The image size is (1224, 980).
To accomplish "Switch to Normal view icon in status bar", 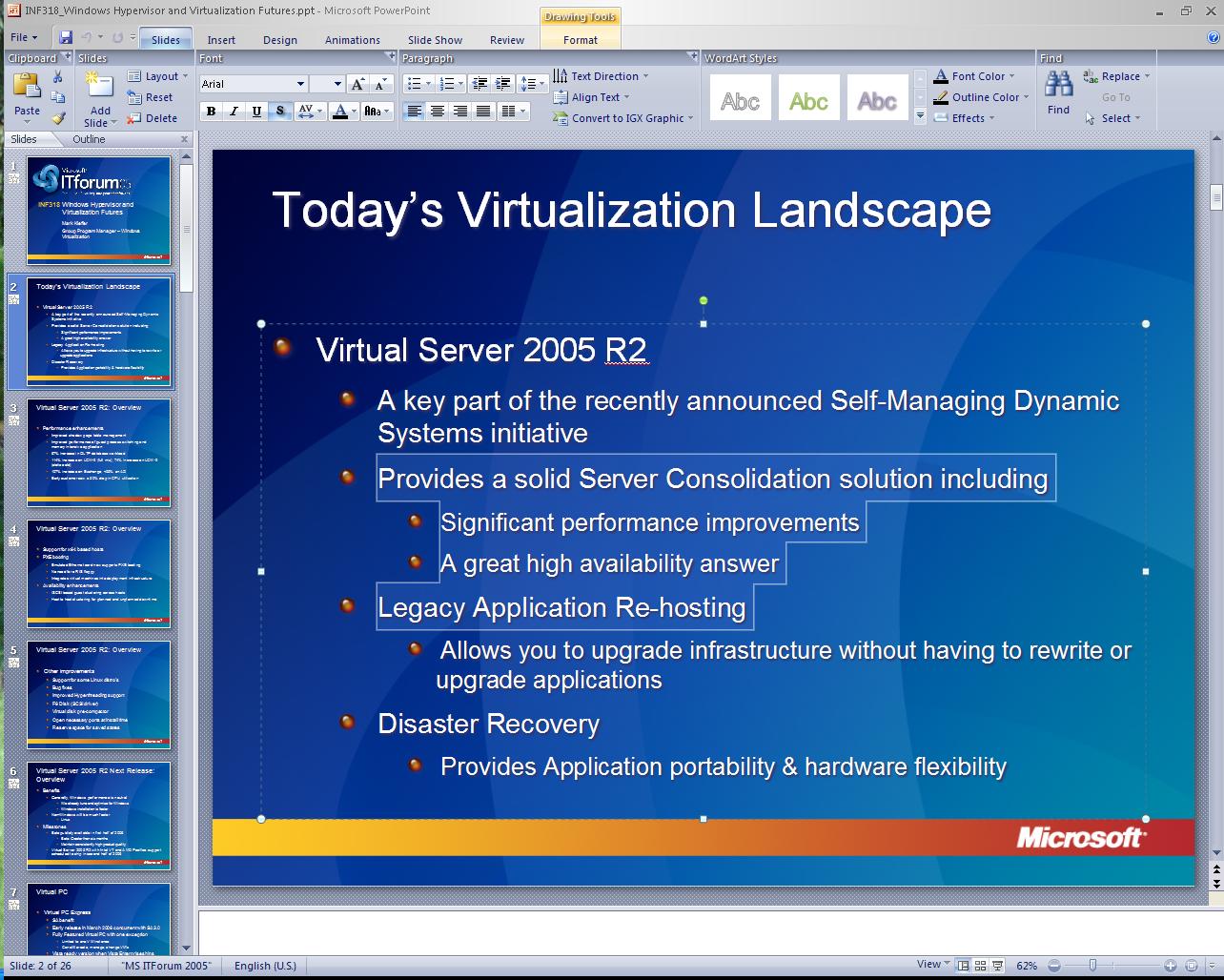I will tap(964, 966).
